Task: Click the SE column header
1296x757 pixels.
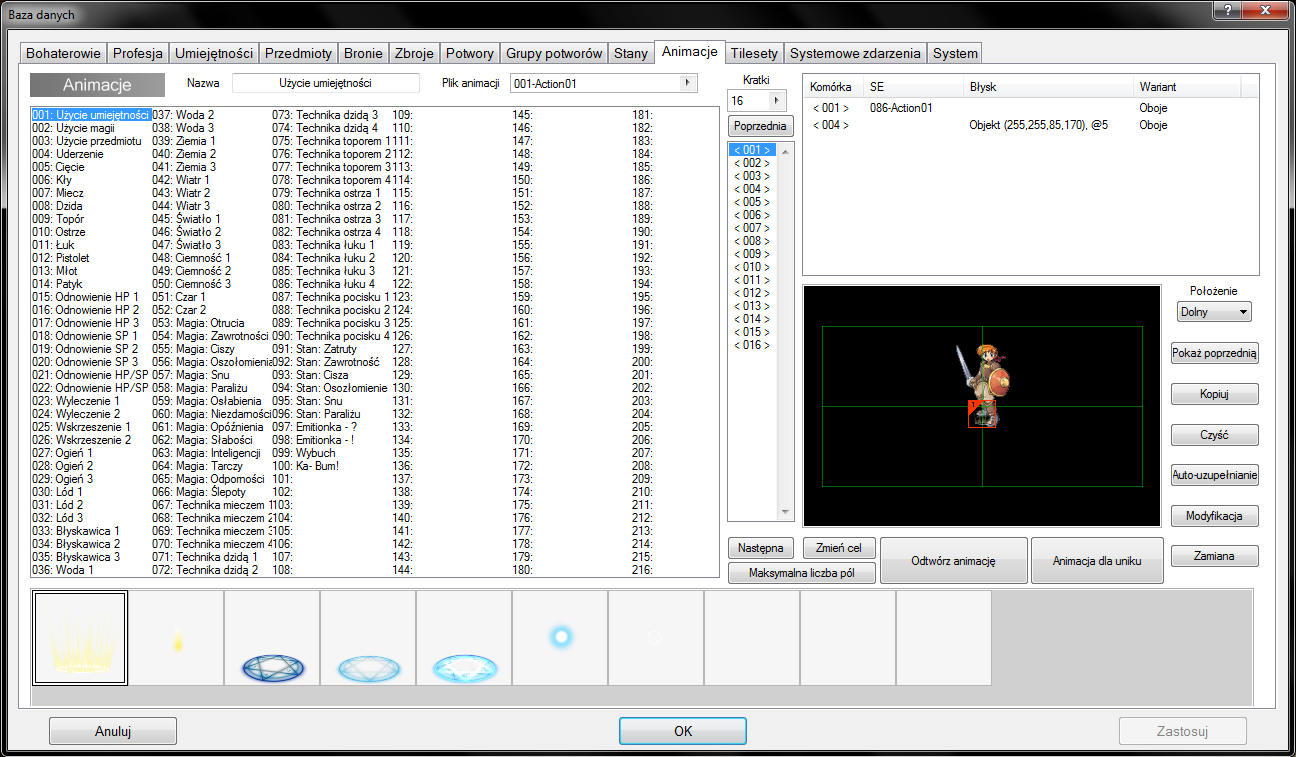Action: pos(914,87)
